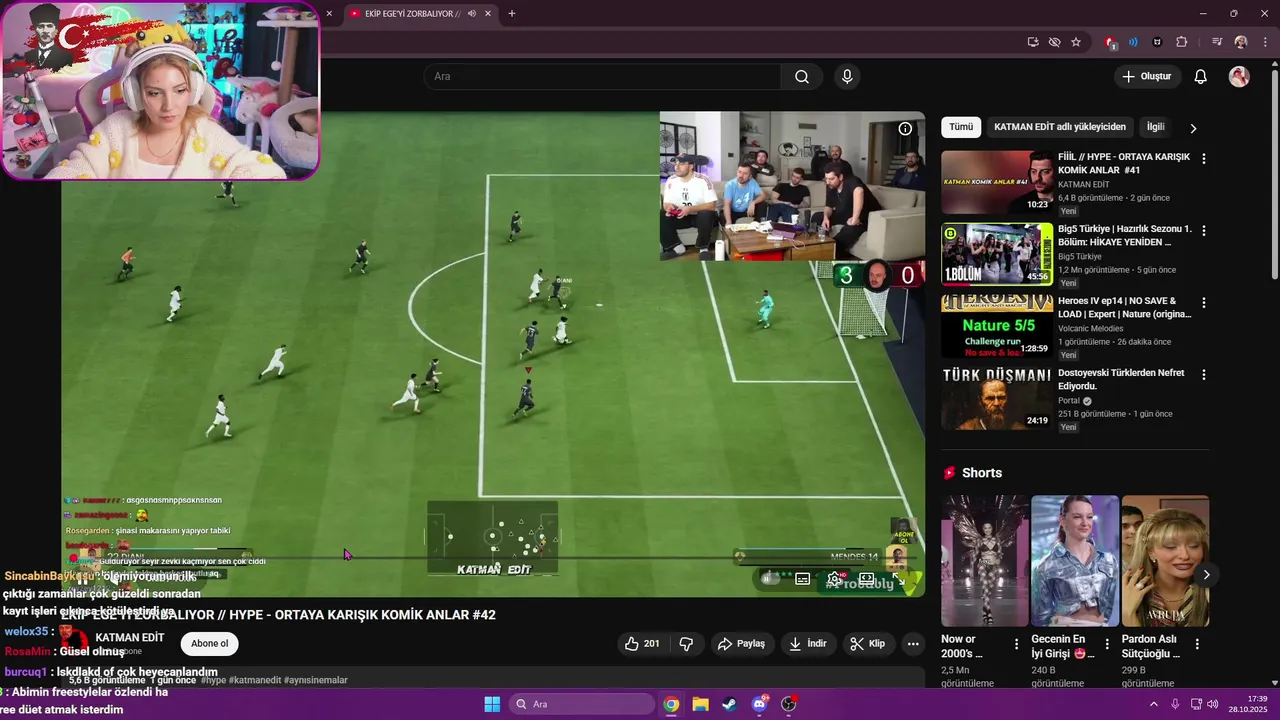Like the video with thumbs-up
Screen dimensions: 1280x720
tap(641, 644)
